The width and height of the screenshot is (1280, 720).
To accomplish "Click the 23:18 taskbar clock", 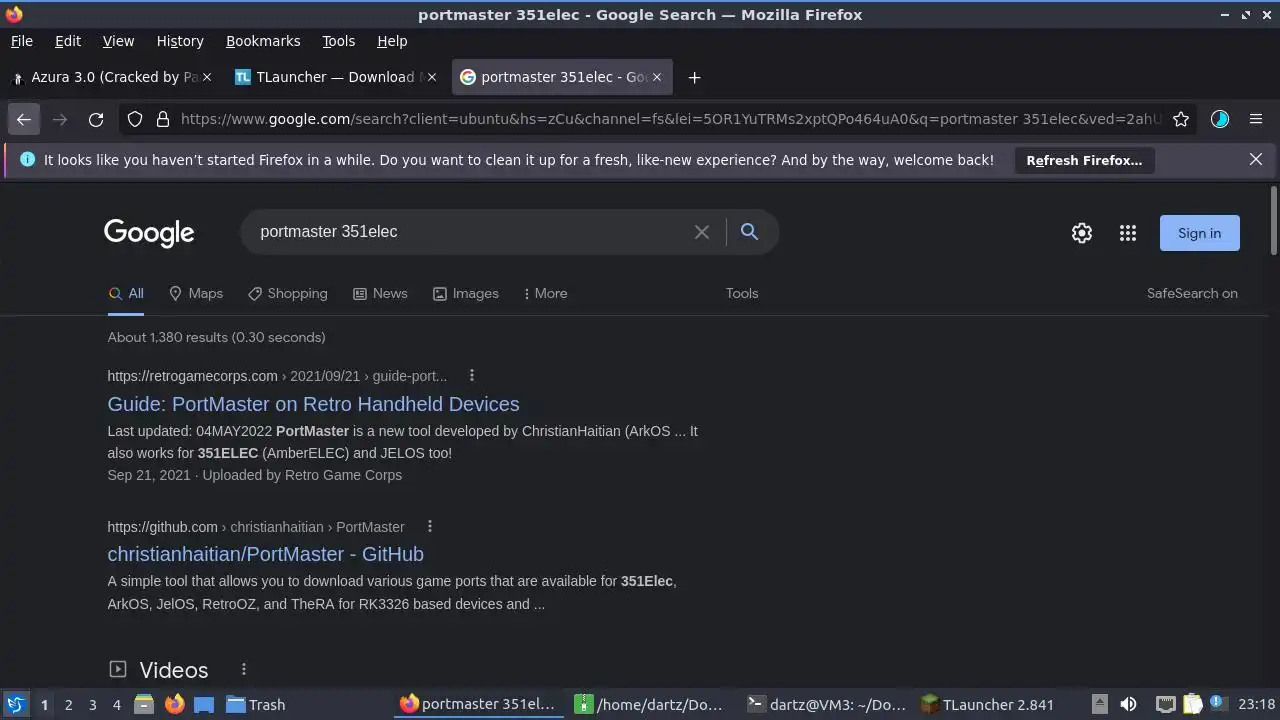I will pos(1257,704).
